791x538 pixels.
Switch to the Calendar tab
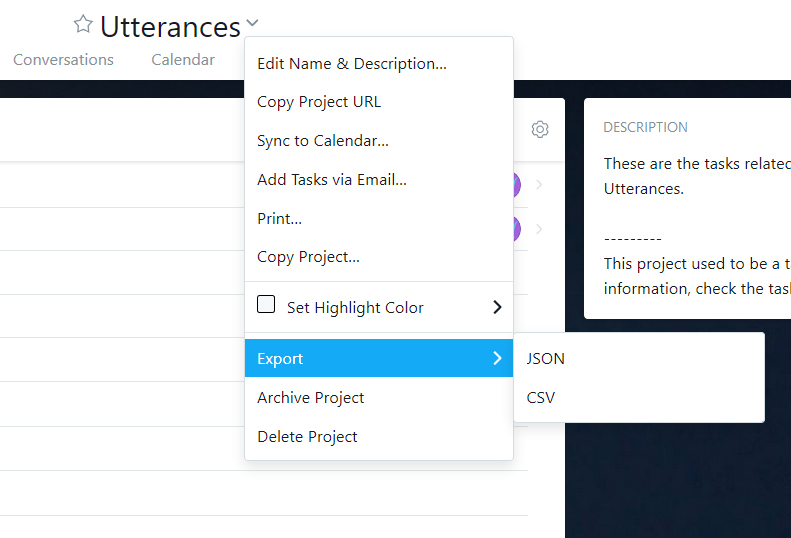(183, 60)
